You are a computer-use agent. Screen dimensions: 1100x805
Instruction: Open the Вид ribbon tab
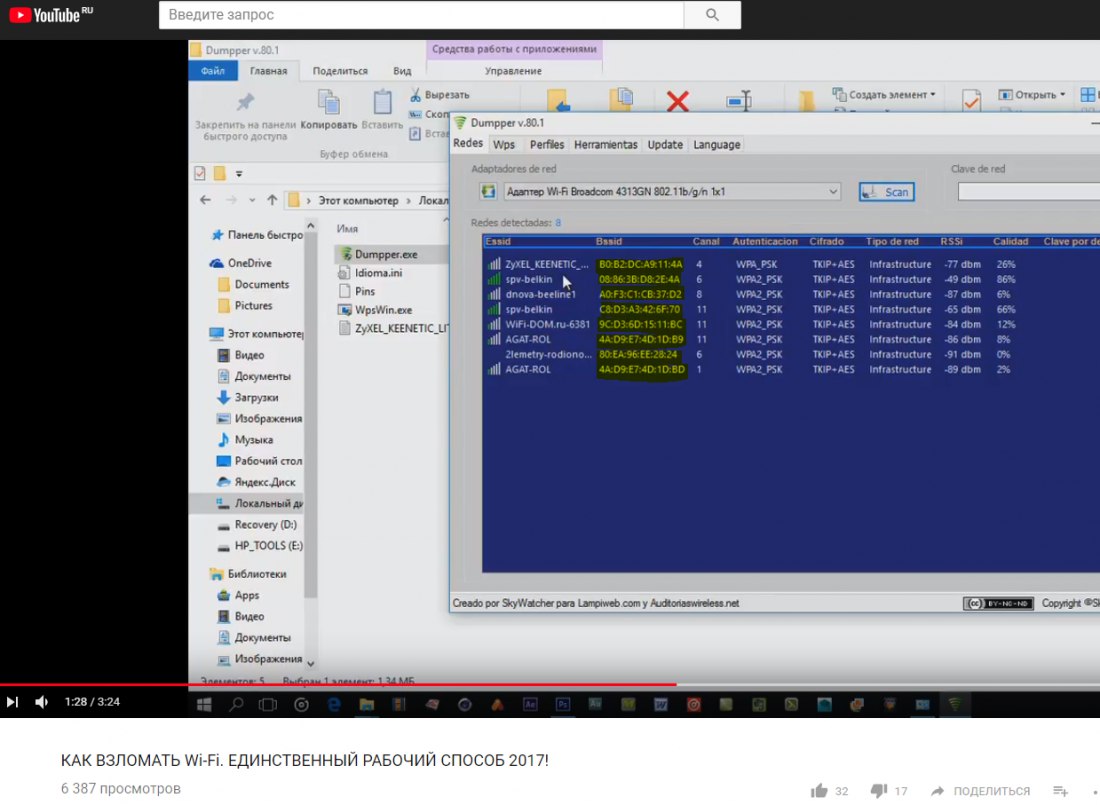click(x=402, y=71)
